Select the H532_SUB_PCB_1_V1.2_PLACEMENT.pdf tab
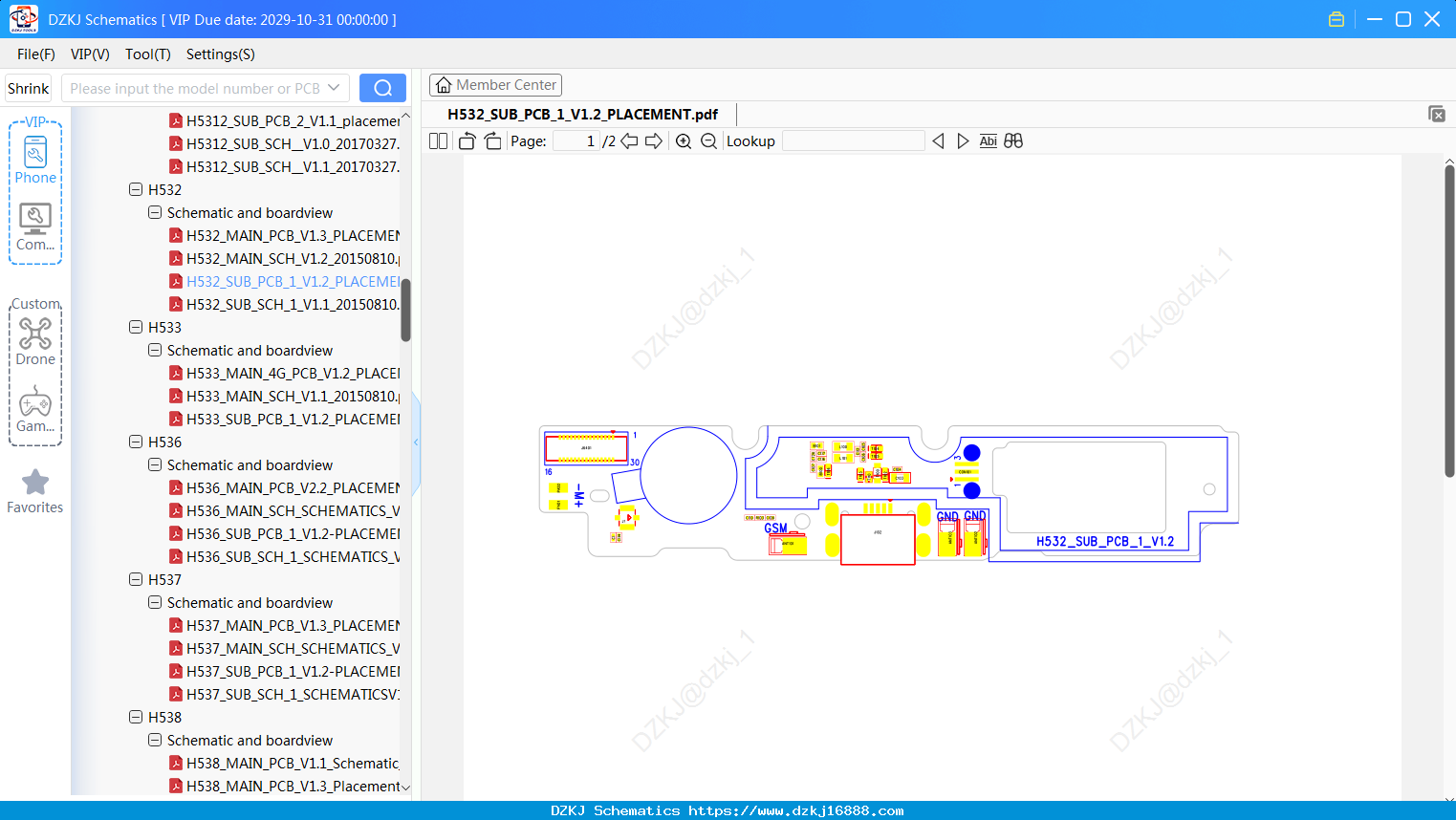Viewport: 1456px width, 820px height. (x=582, y=114)
